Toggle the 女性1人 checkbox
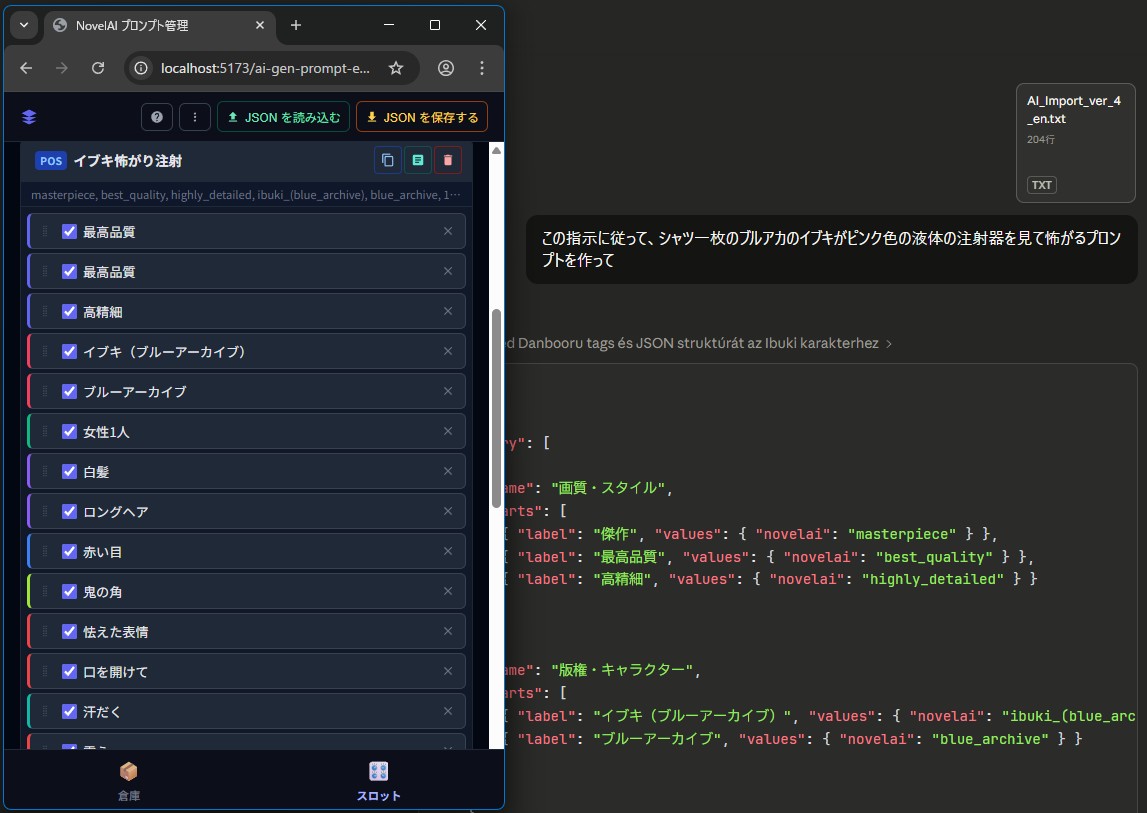Screen dimensions: 1147x813 [70, 431]
